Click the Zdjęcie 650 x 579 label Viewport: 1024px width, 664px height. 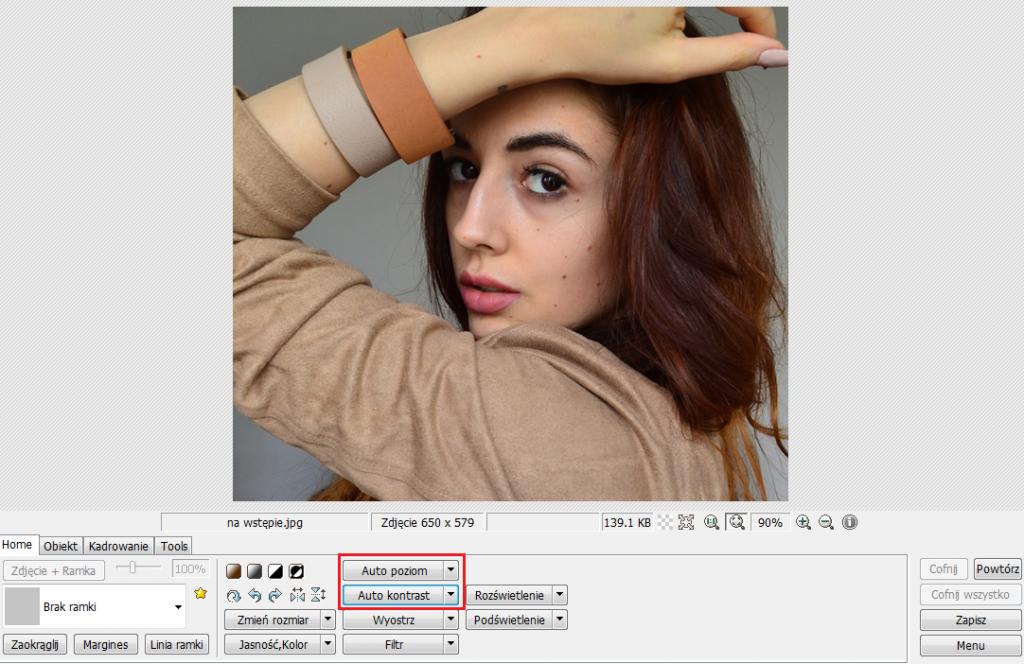coord(428,522)
